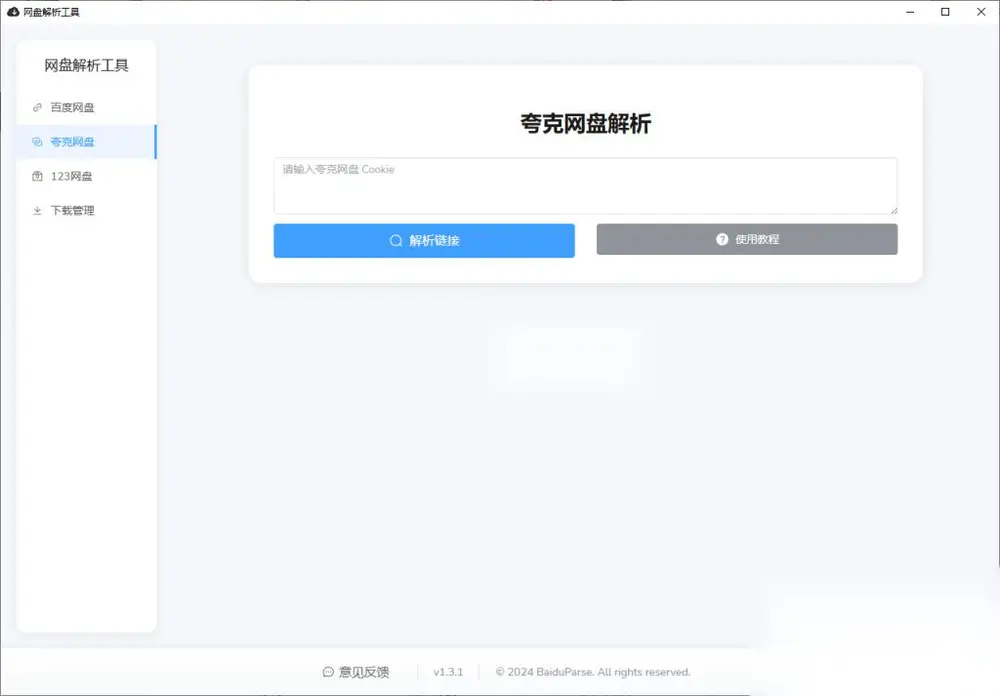Click the icon beside 夸克网盘 in sidebar
Image resolution: width=1000 pixels, height=696 pixels.
point(37,142)
